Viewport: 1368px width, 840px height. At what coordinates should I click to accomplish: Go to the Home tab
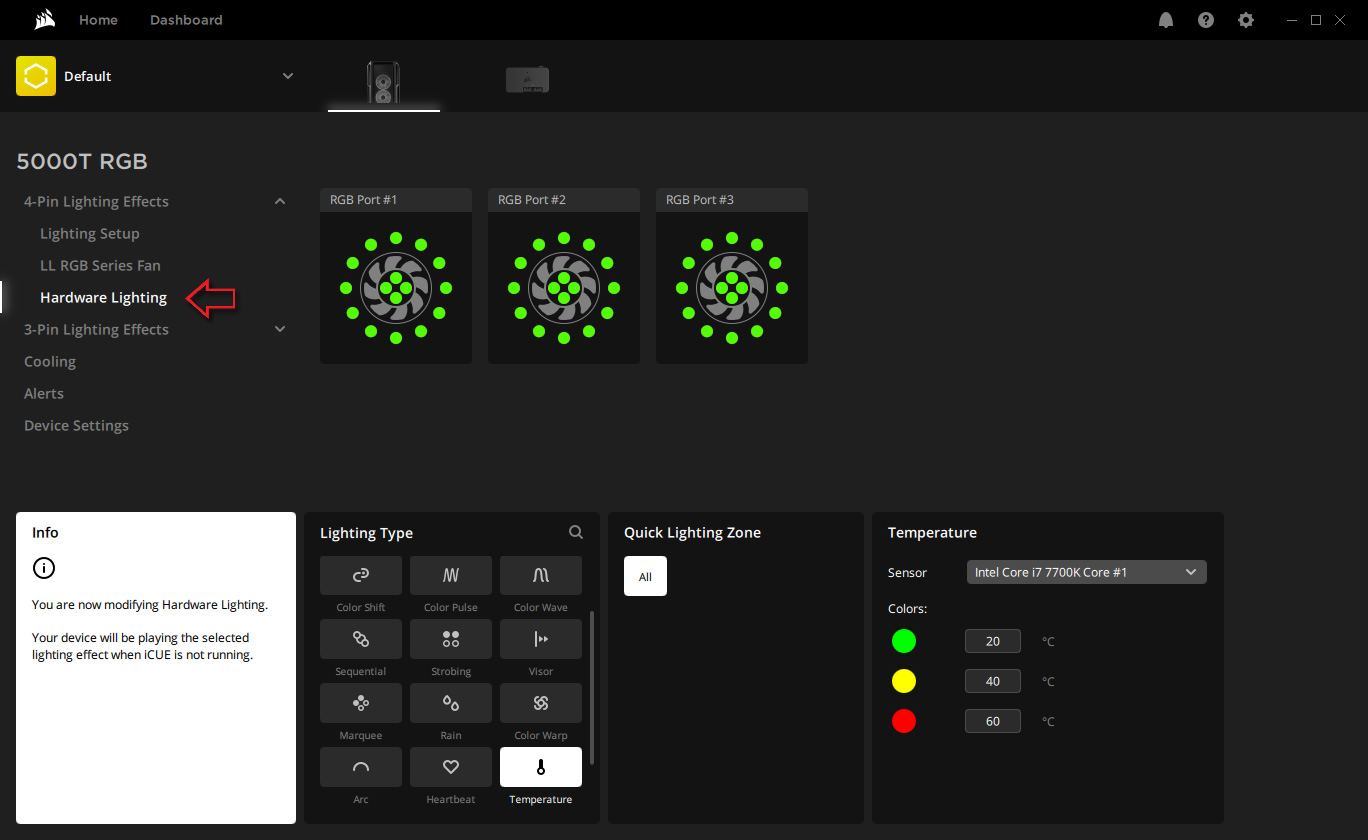[98, 20]
